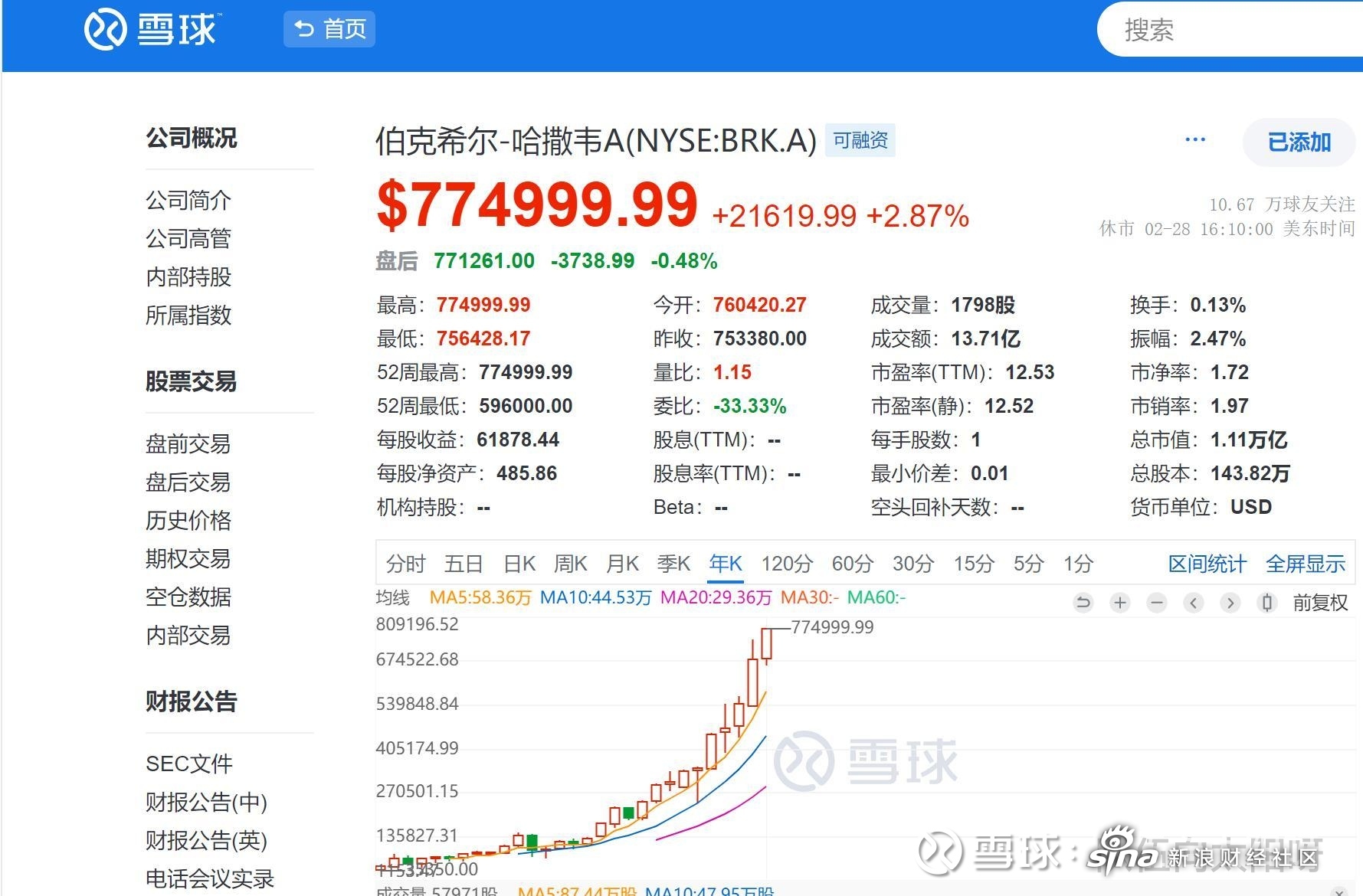Screen dimensions: 1363x896
Task: Open 全屏显示 fullscreen chart
Action: click(1306, 564)
